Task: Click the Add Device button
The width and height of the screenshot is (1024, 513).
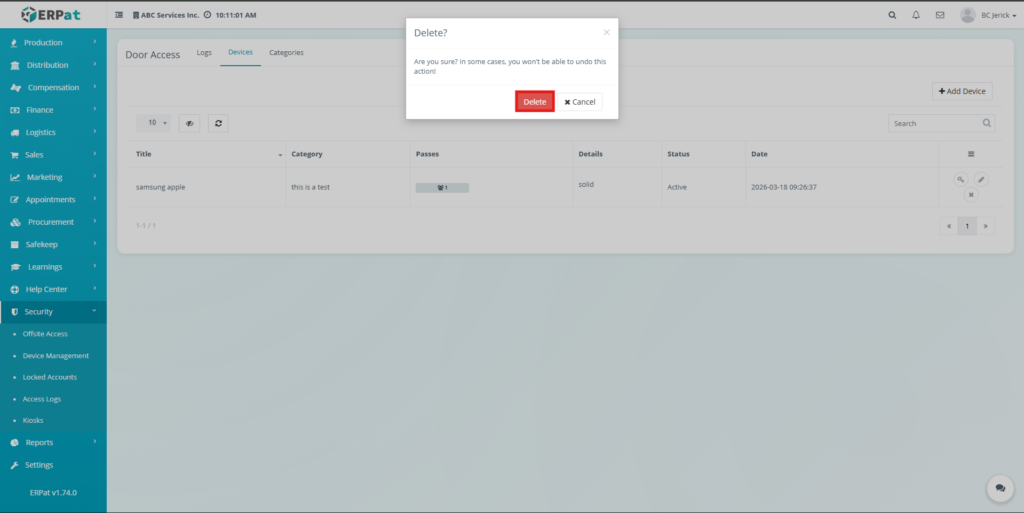Action: [x=962, y=91]
